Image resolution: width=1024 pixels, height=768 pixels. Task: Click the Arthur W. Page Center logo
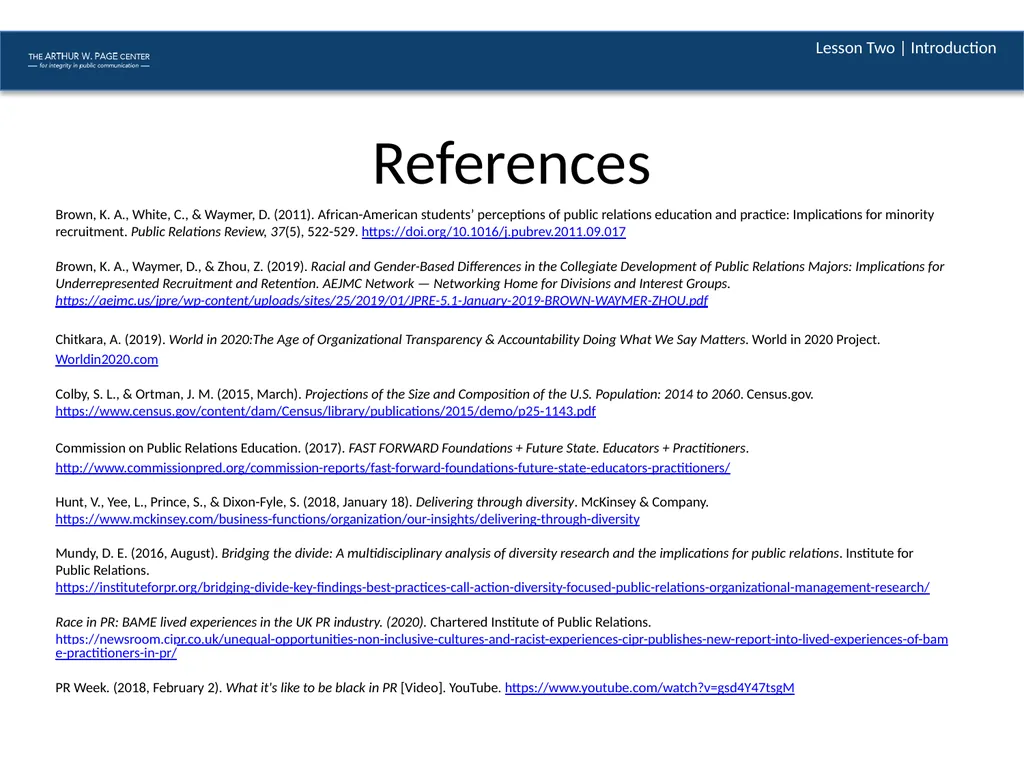point(89,60)
